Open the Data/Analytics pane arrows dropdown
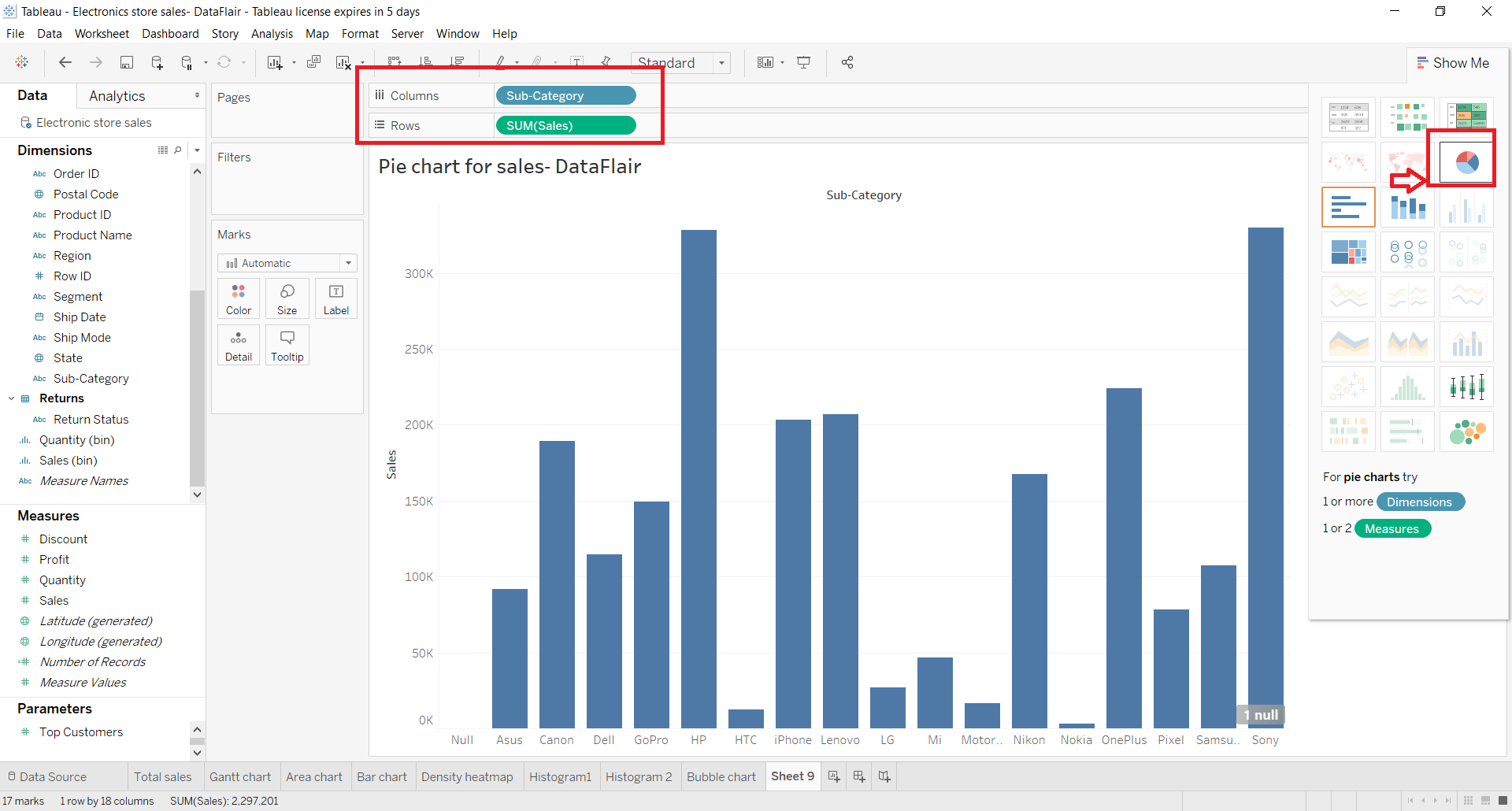Viewport: 1512px width, 811px height. point(197,95)
